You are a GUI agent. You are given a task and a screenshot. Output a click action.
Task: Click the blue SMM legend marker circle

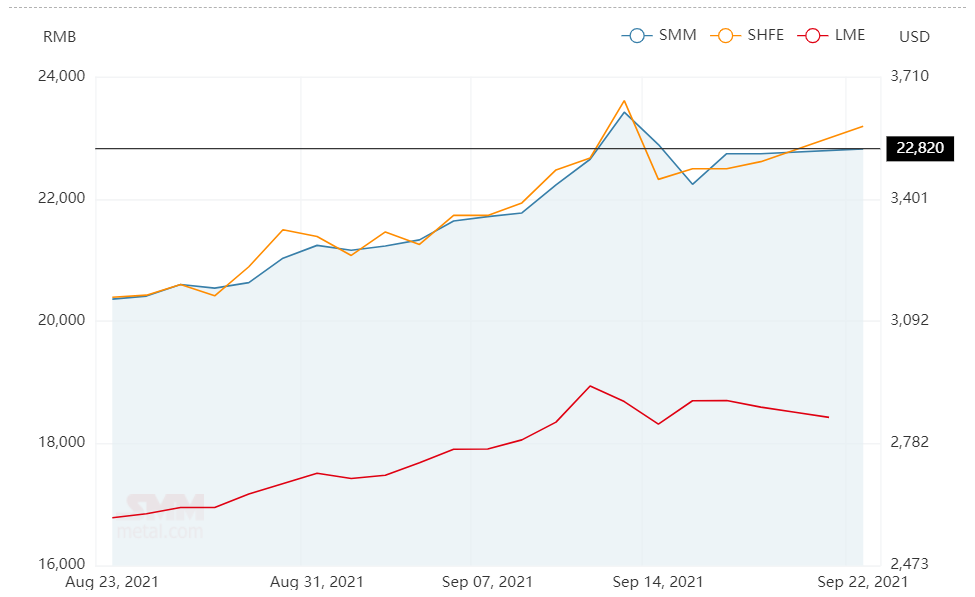(637, 35)
